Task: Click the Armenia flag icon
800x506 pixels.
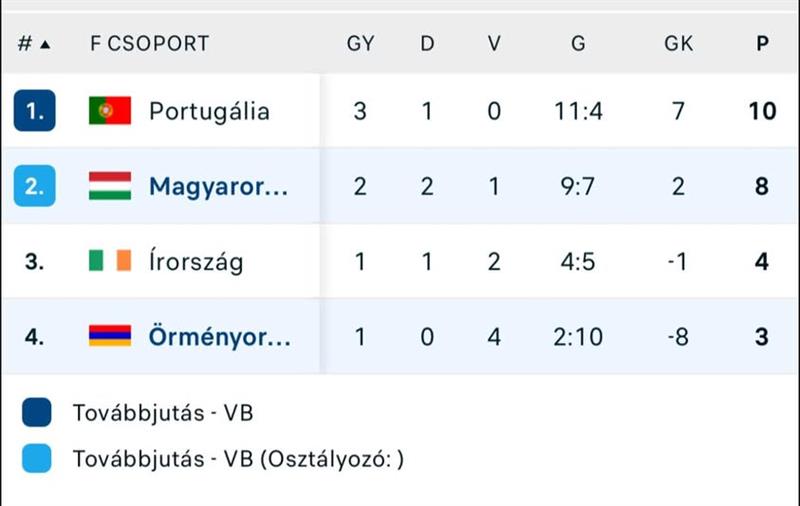Action: point(110,337)
